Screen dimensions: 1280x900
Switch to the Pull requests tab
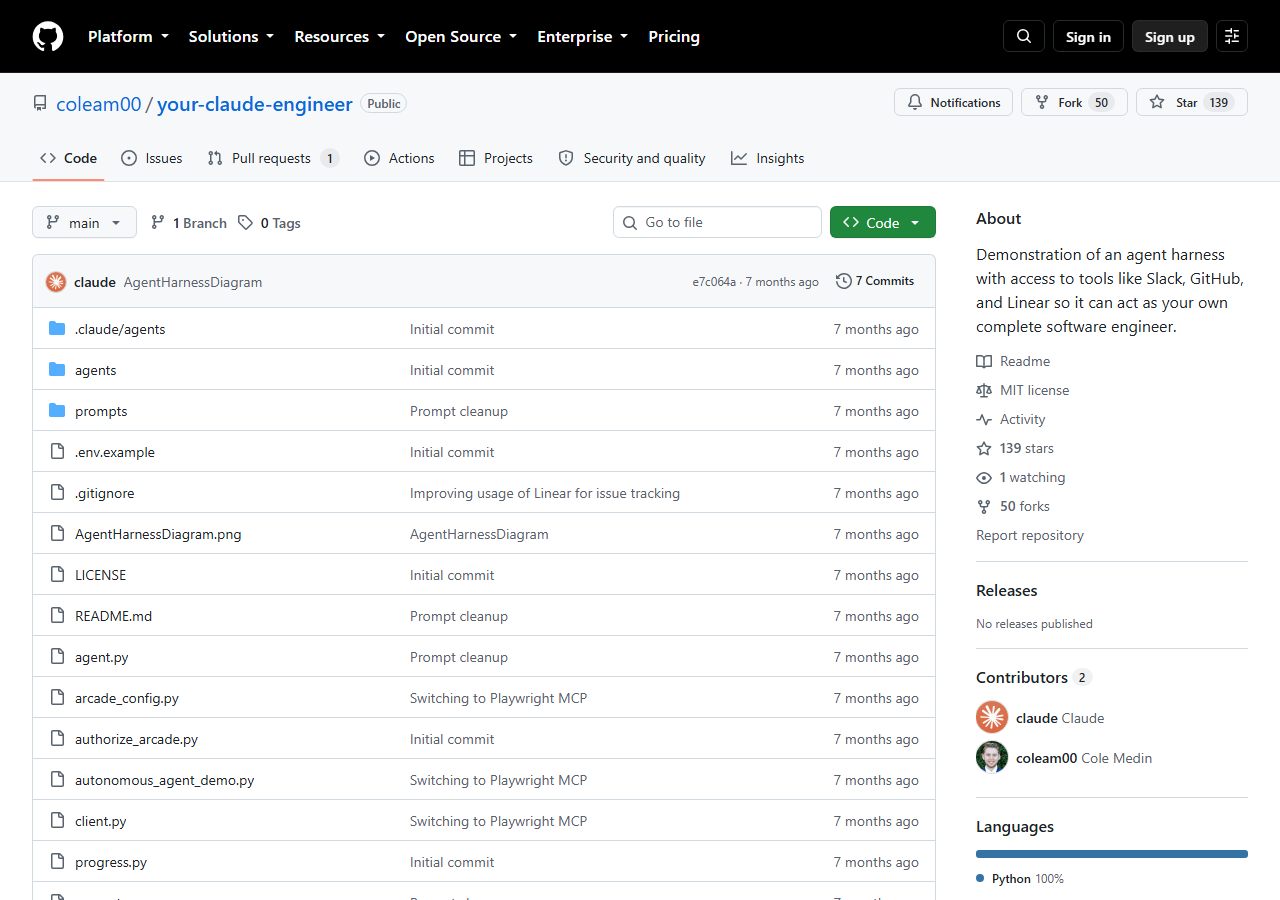273,158
